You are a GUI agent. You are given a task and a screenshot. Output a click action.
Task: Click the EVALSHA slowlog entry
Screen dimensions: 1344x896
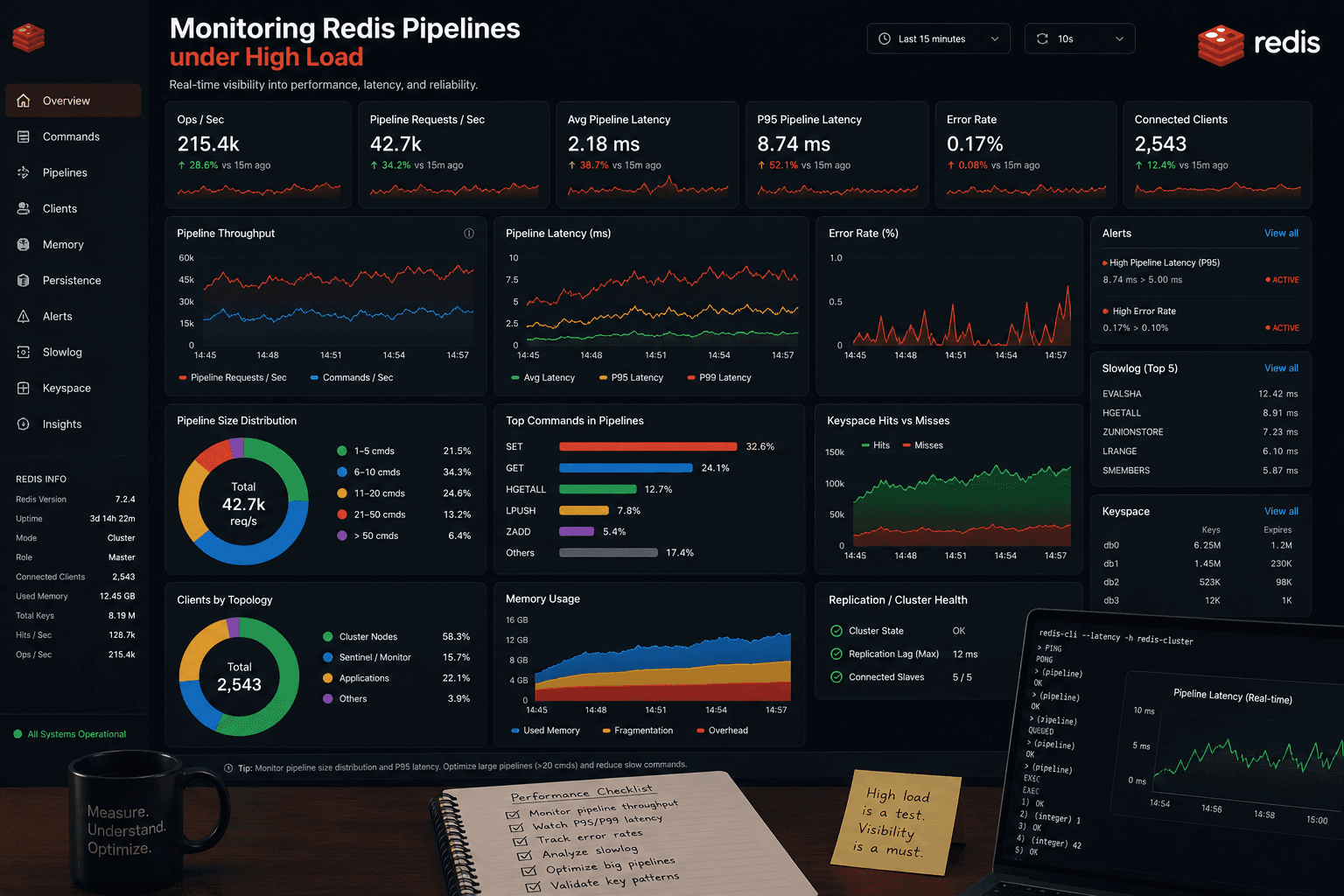pyautogui.click(x=1200, y=394)
